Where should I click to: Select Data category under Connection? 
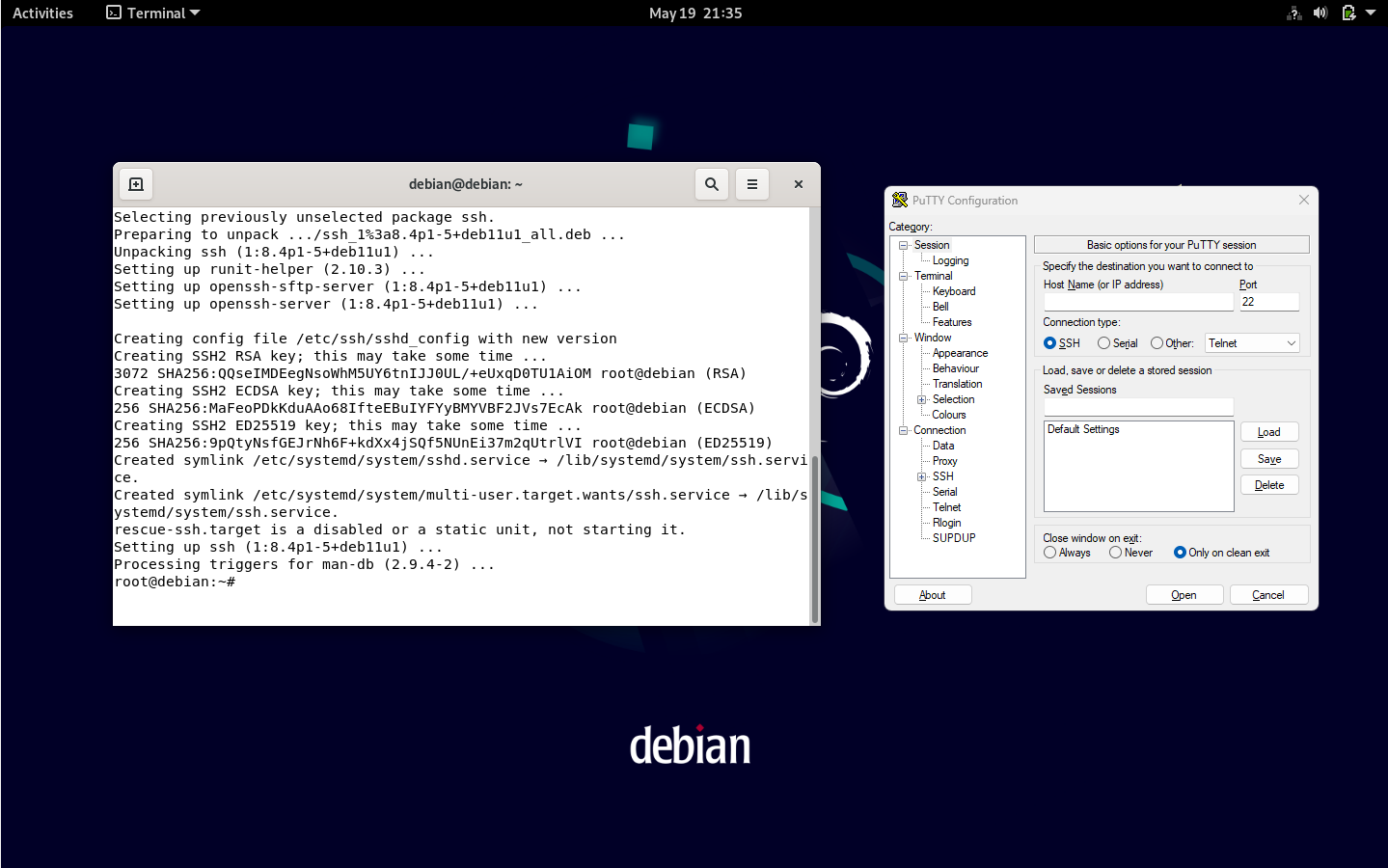pos(943,446)
